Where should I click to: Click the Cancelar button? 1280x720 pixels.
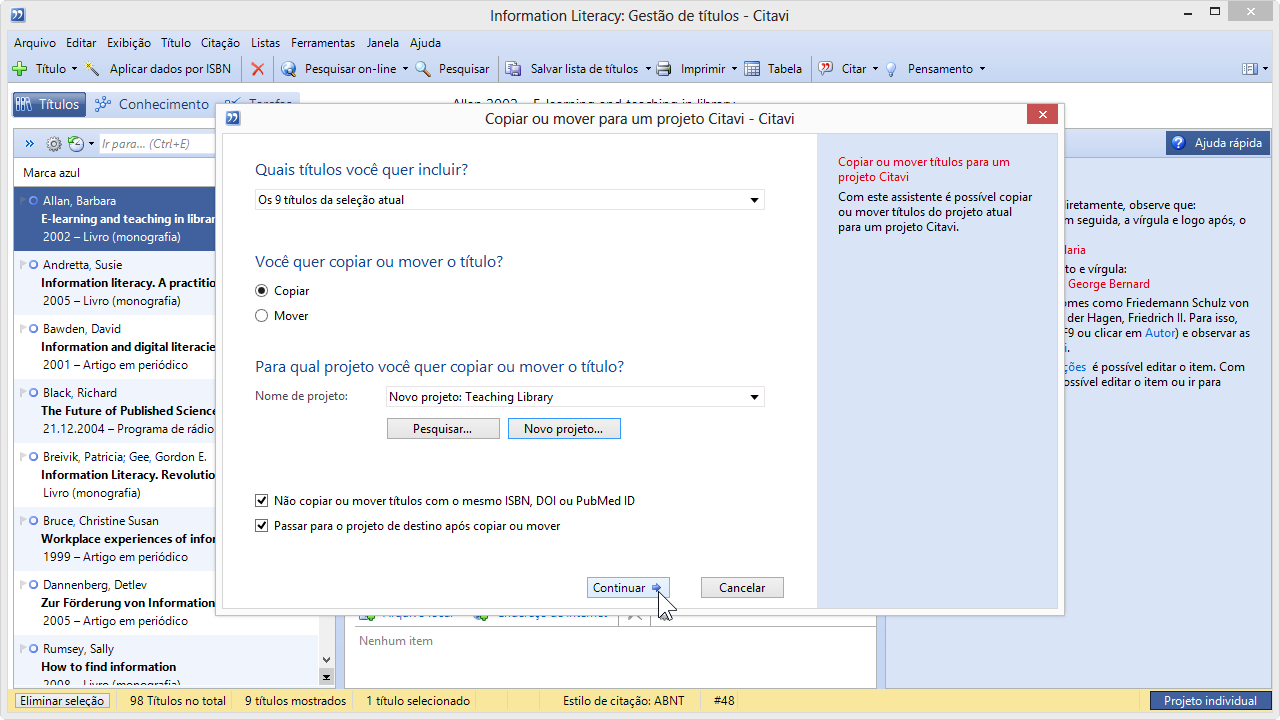pyautogui.click(x=742, y=588)
